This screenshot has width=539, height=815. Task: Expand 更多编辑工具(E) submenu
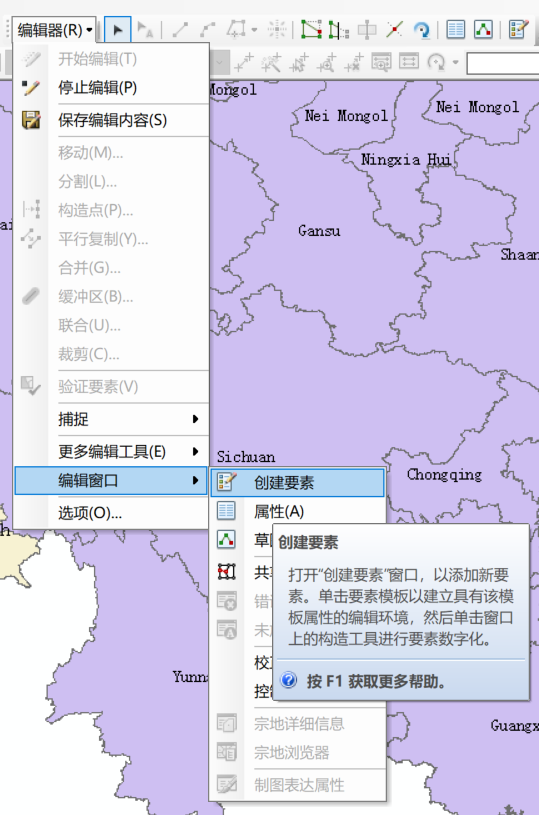point(112,452)
